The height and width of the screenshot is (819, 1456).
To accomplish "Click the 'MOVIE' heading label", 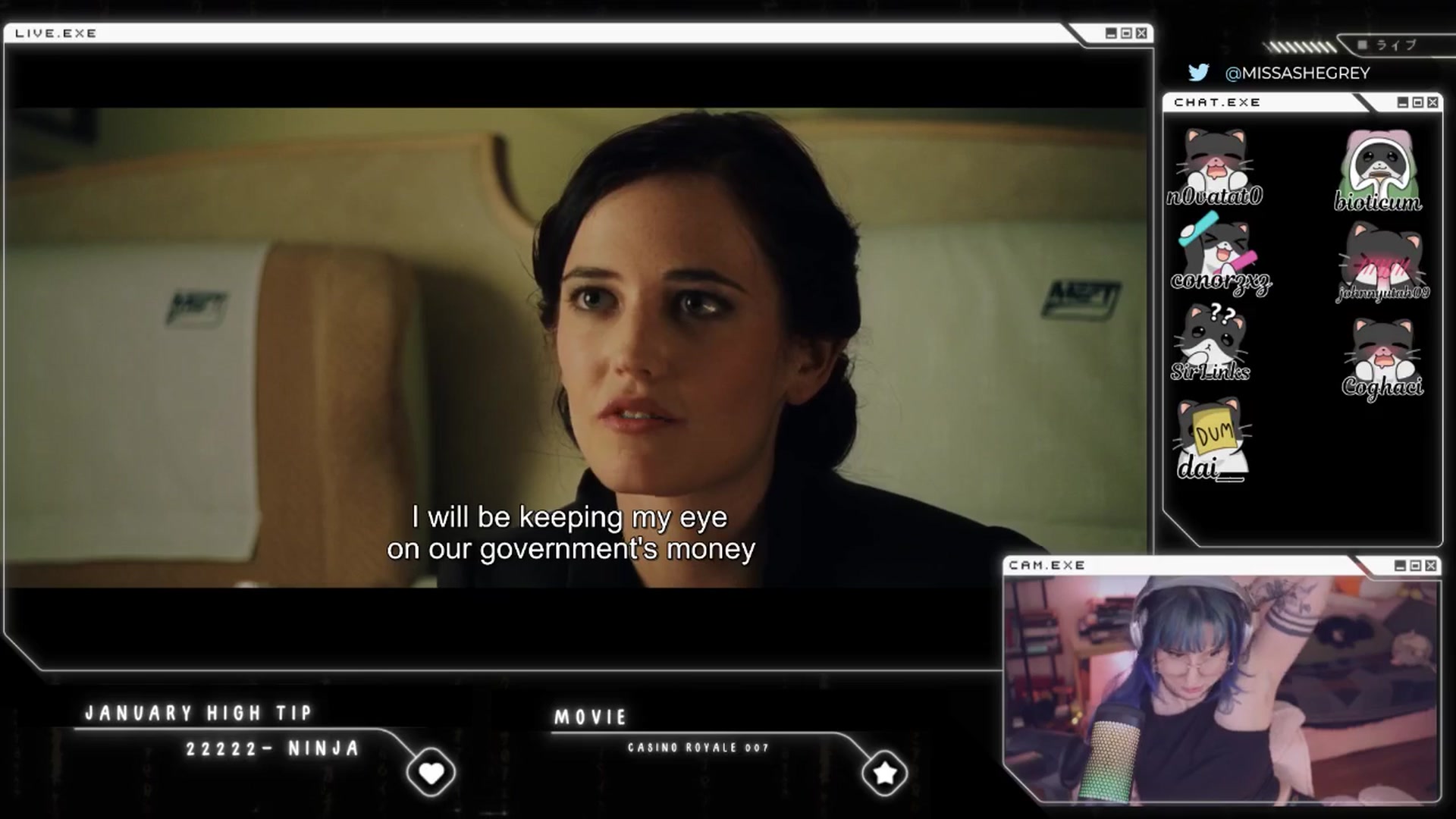I will click(591, 717).
